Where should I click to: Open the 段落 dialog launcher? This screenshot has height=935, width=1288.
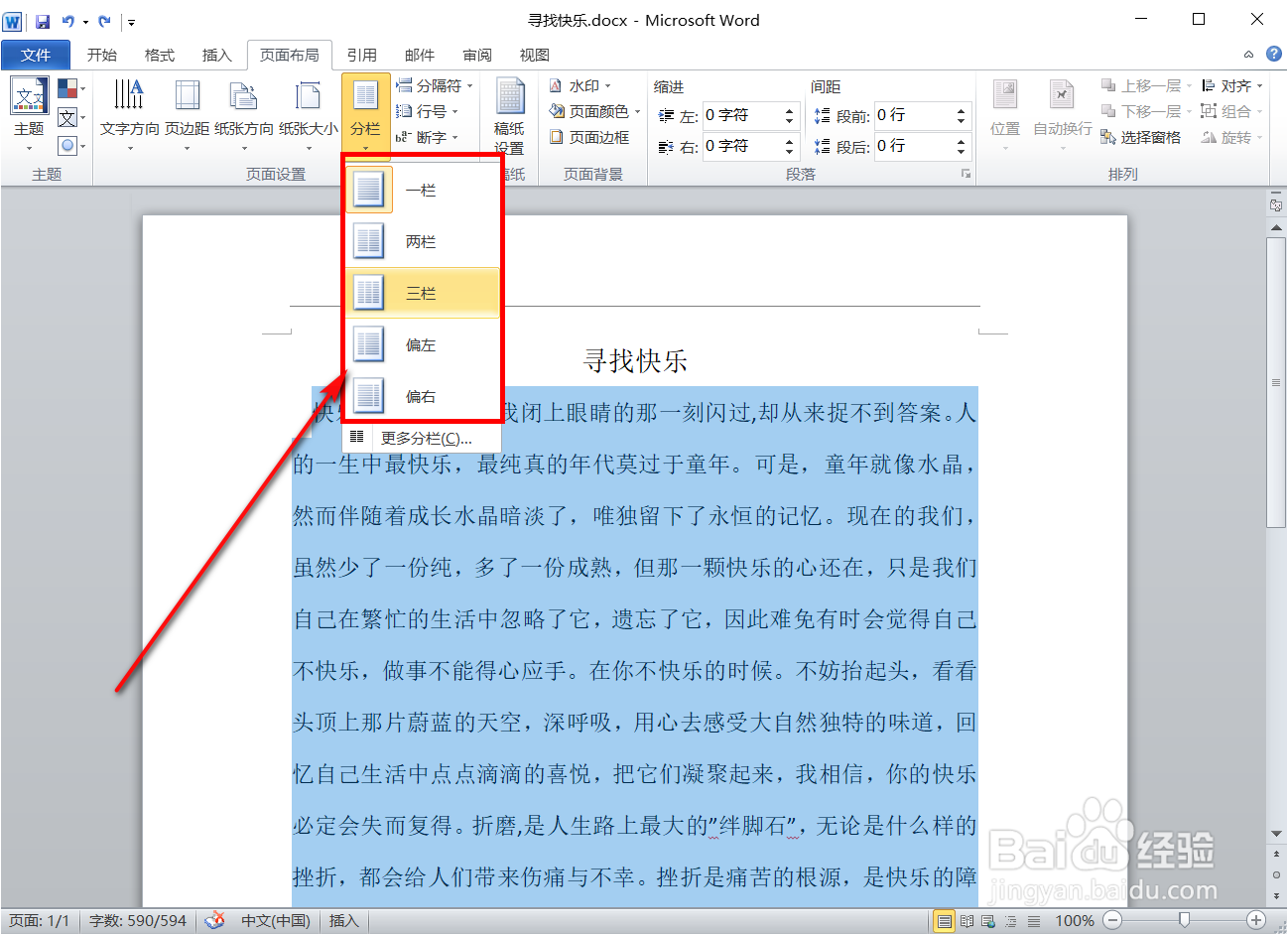(x=967, y=173)
